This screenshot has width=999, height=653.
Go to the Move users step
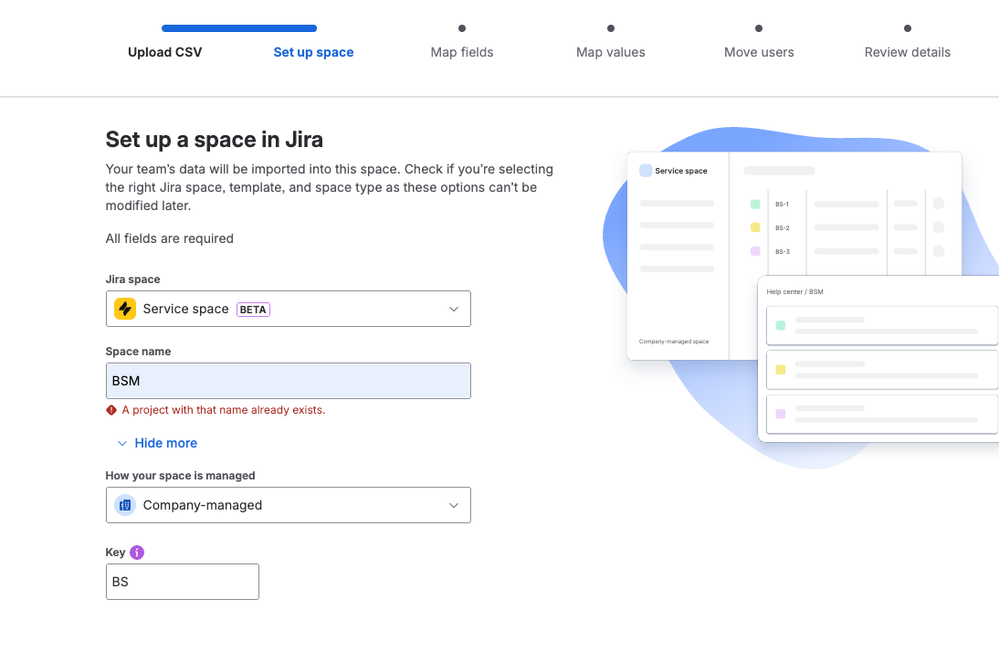[759, 52]
